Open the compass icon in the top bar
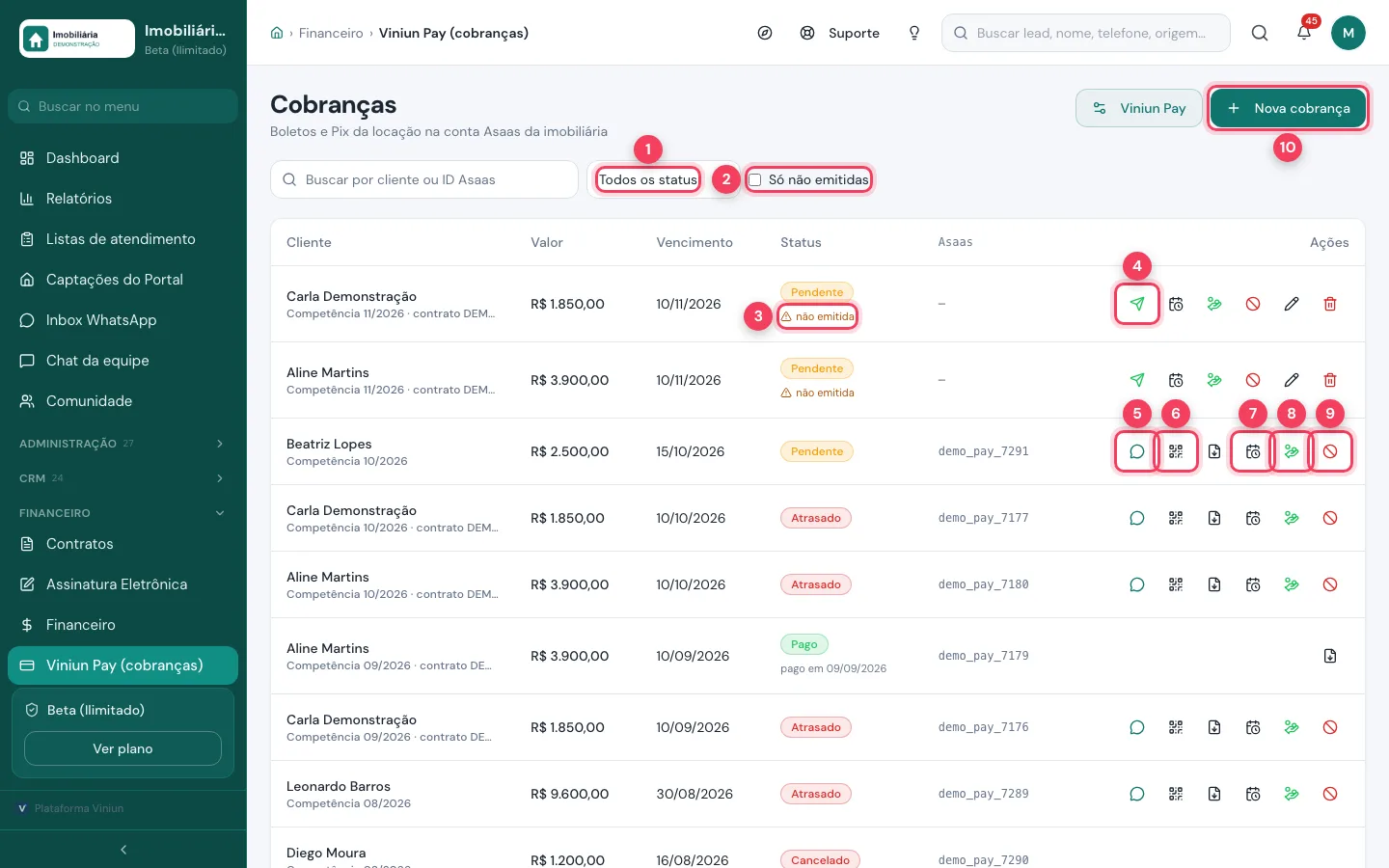 point(765,33)
